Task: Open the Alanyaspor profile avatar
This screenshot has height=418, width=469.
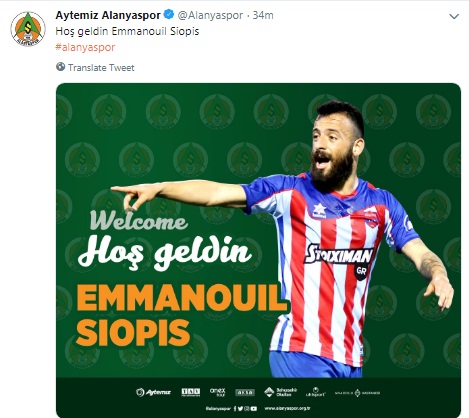Action: tap(28, 29)
